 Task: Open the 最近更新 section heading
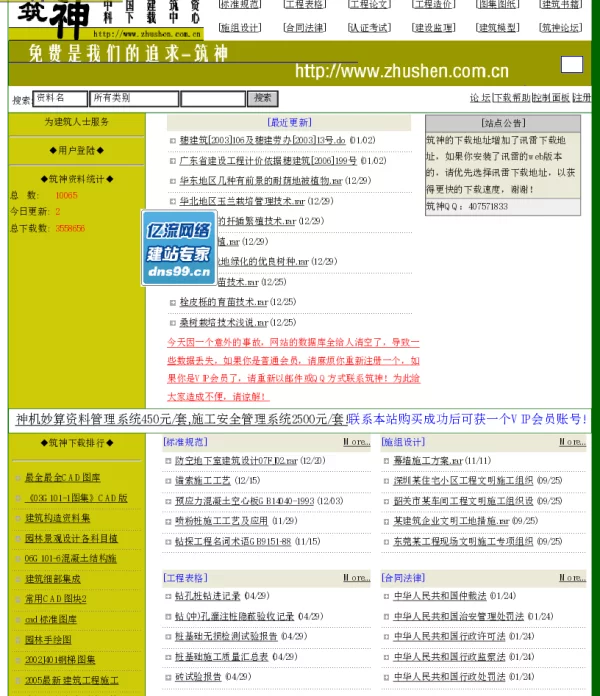(x=289, y=122)
